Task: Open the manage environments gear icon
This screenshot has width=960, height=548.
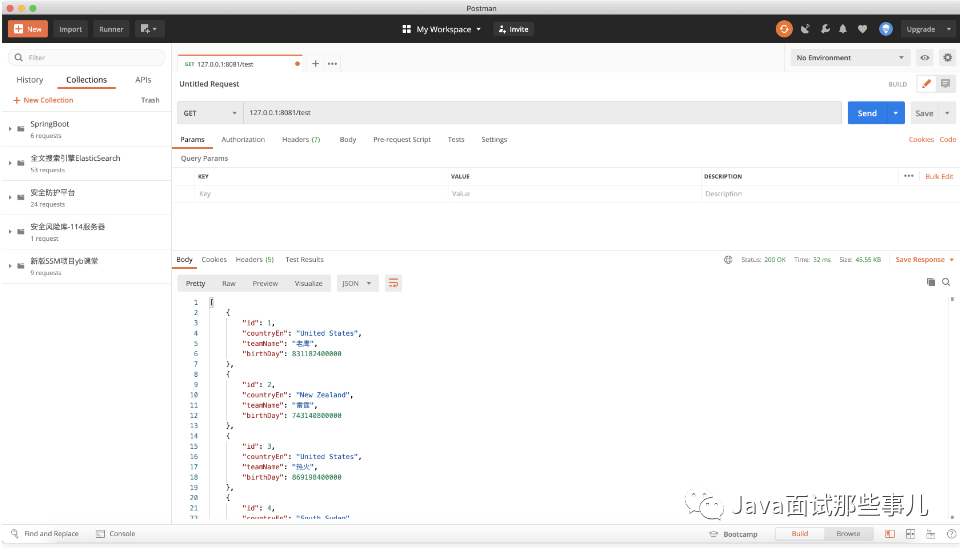Action: [x=947, y=58]
